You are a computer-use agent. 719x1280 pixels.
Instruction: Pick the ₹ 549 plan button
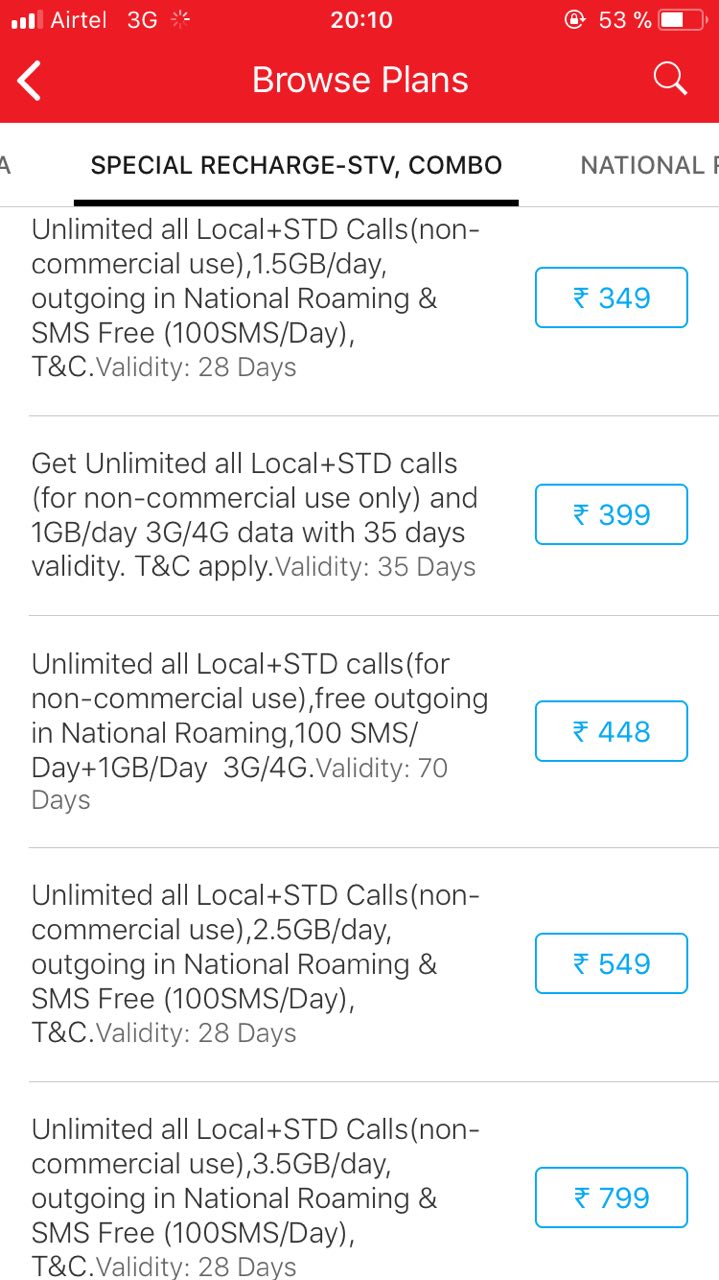point(611,964)
